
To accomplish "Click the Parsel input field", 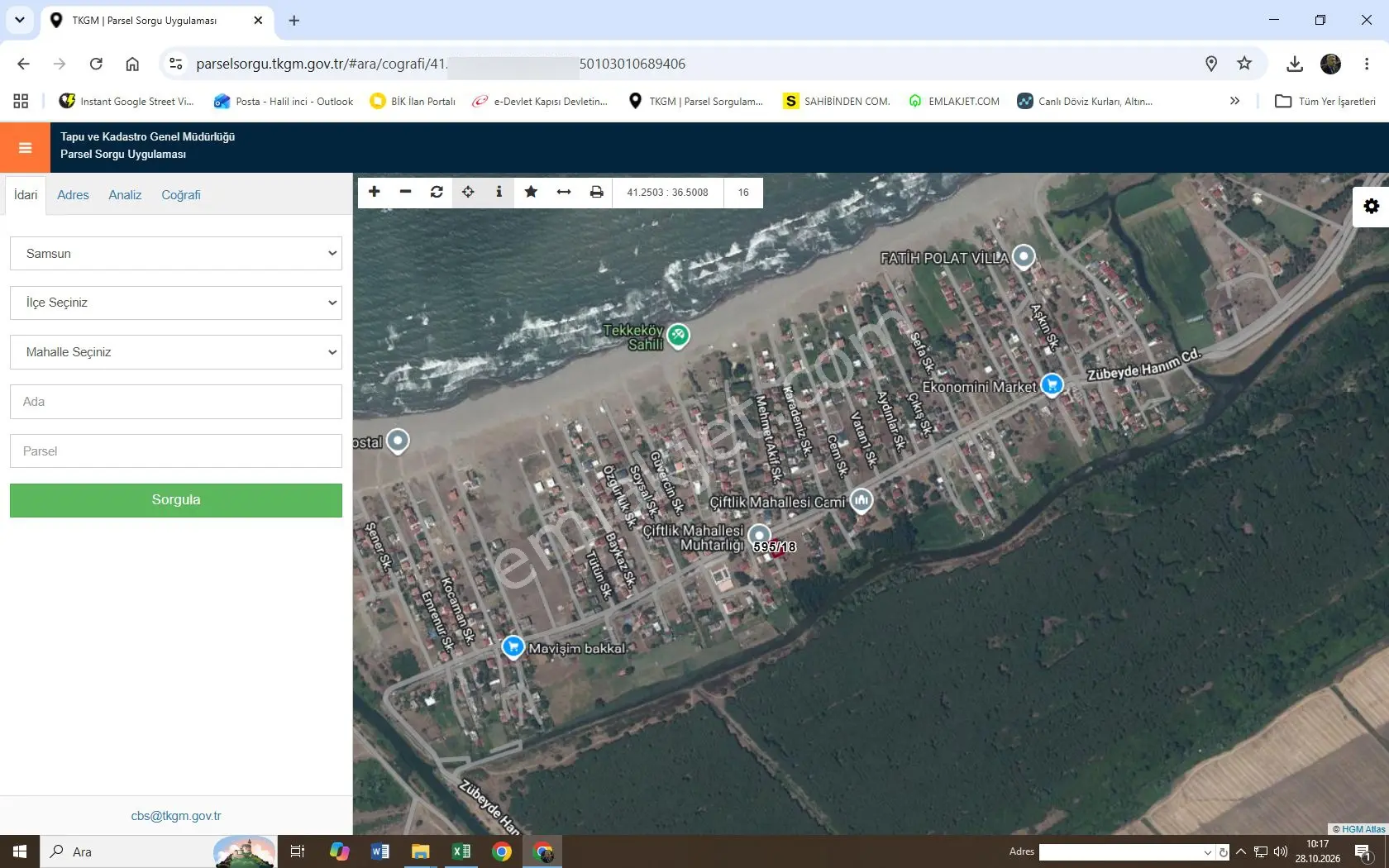I will coord(176,451).
